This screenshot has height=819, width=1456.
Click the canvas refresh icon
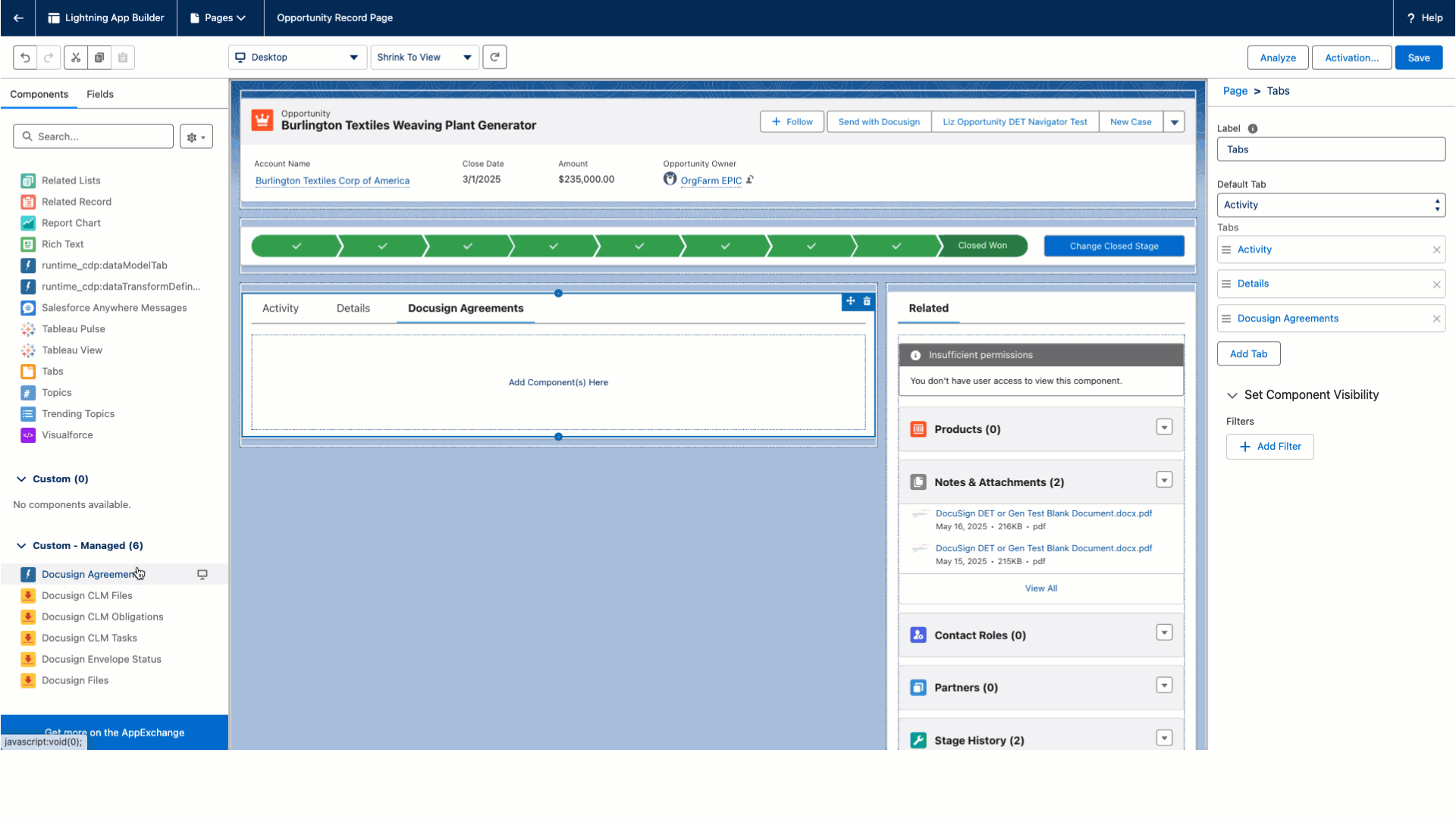494,57
